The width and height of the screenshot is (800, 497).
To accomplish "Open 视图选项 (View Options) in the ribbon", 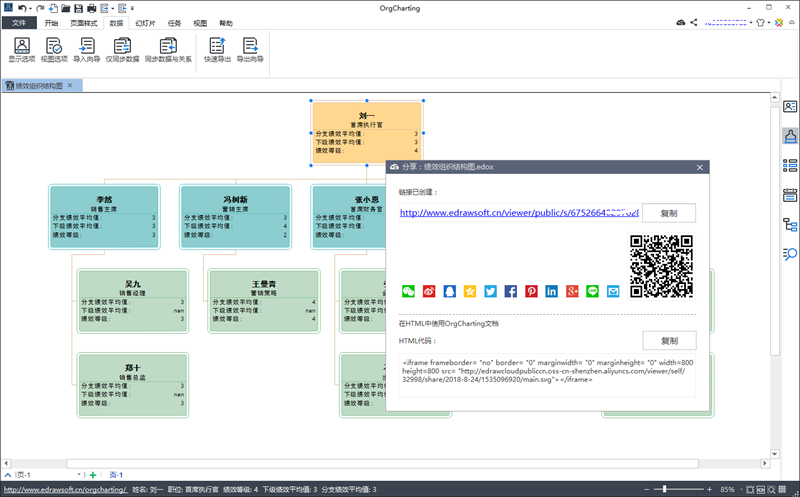I will click(x=54, y=50).
